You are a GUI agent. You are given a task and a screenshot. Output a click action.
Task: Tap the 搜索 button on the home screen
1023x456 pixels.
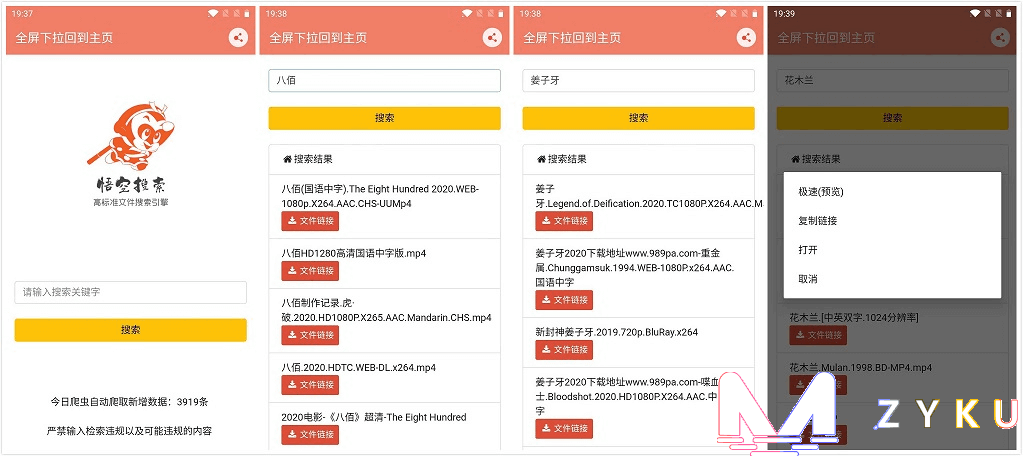[130, 330]
